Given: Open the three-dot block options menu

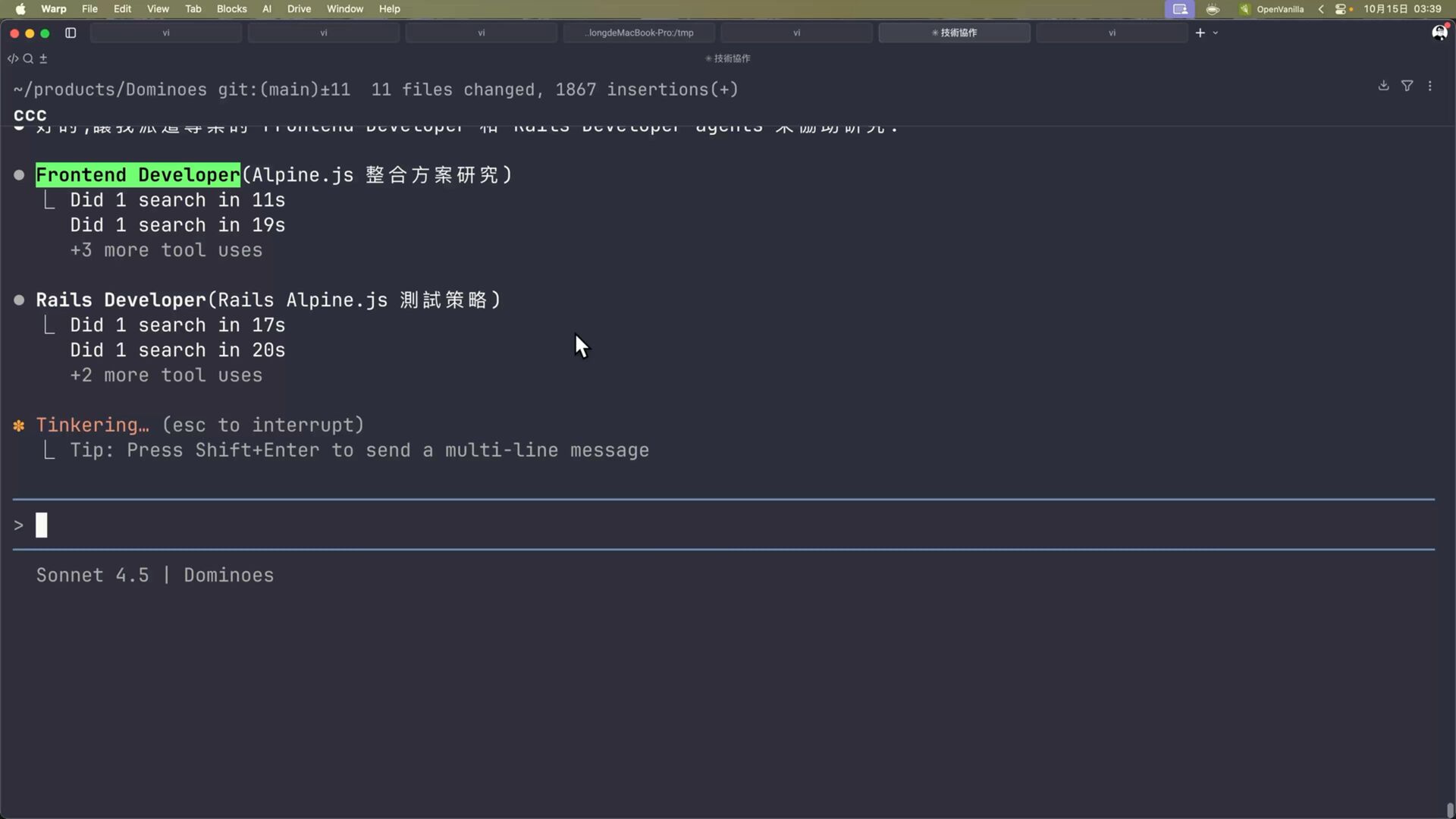Looking at the screenshot, I should pos(1430,86).
